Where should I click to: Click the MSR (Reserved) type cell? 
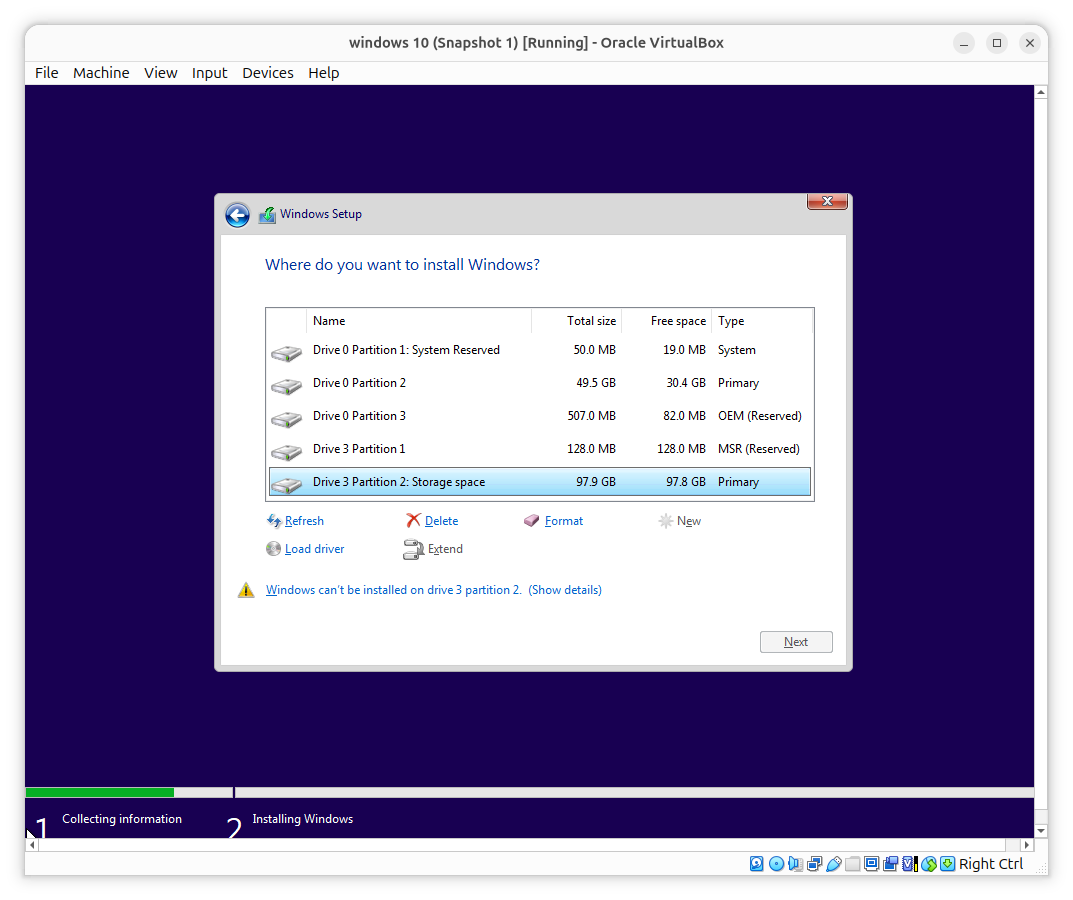pyautogui.click(x=758, y=449)
